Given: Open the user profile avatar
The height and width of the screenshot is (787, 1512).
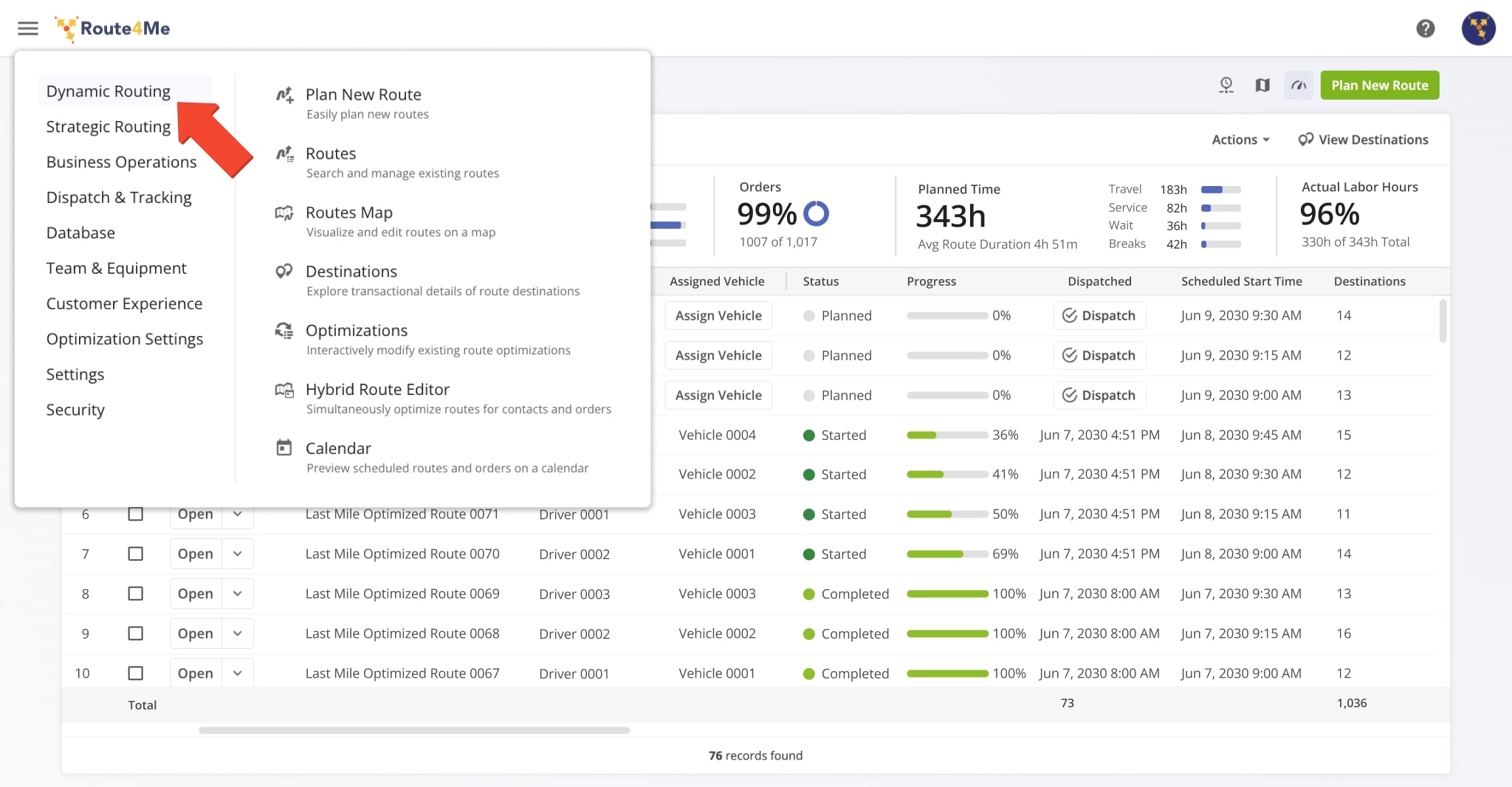Looking at the screenshot, I should (x=1478, y=29).
